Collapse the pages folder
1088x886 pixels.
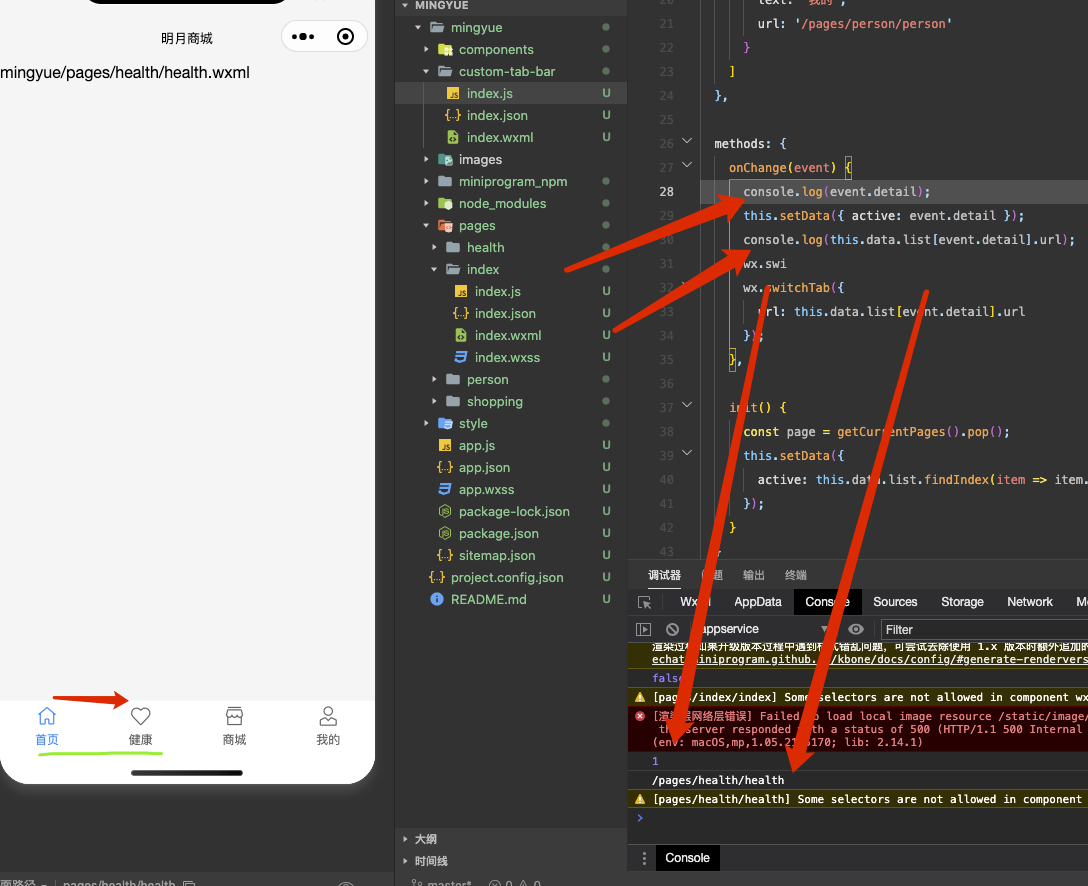[x=426, y=225]
